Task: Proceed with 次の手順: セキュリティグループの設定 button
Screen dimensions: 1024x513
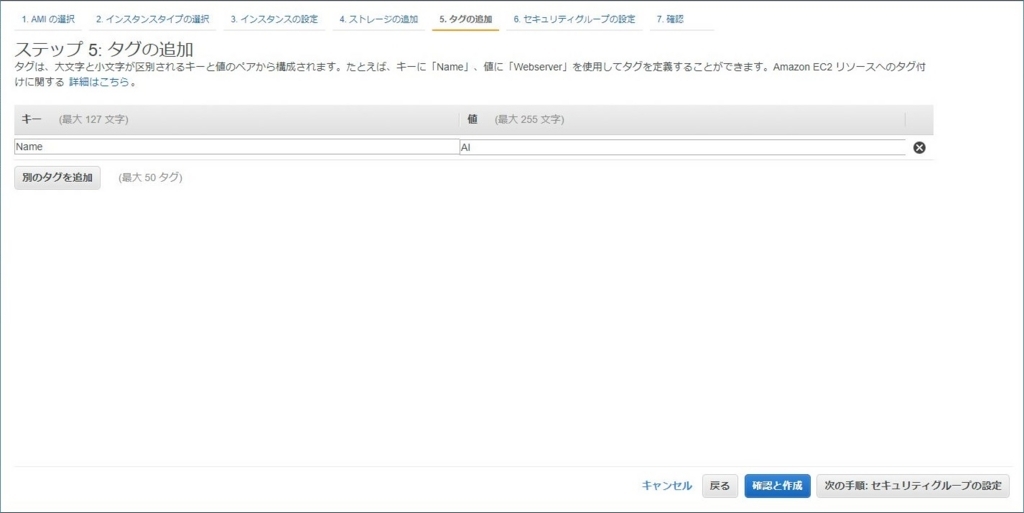Action: point(913,486)
